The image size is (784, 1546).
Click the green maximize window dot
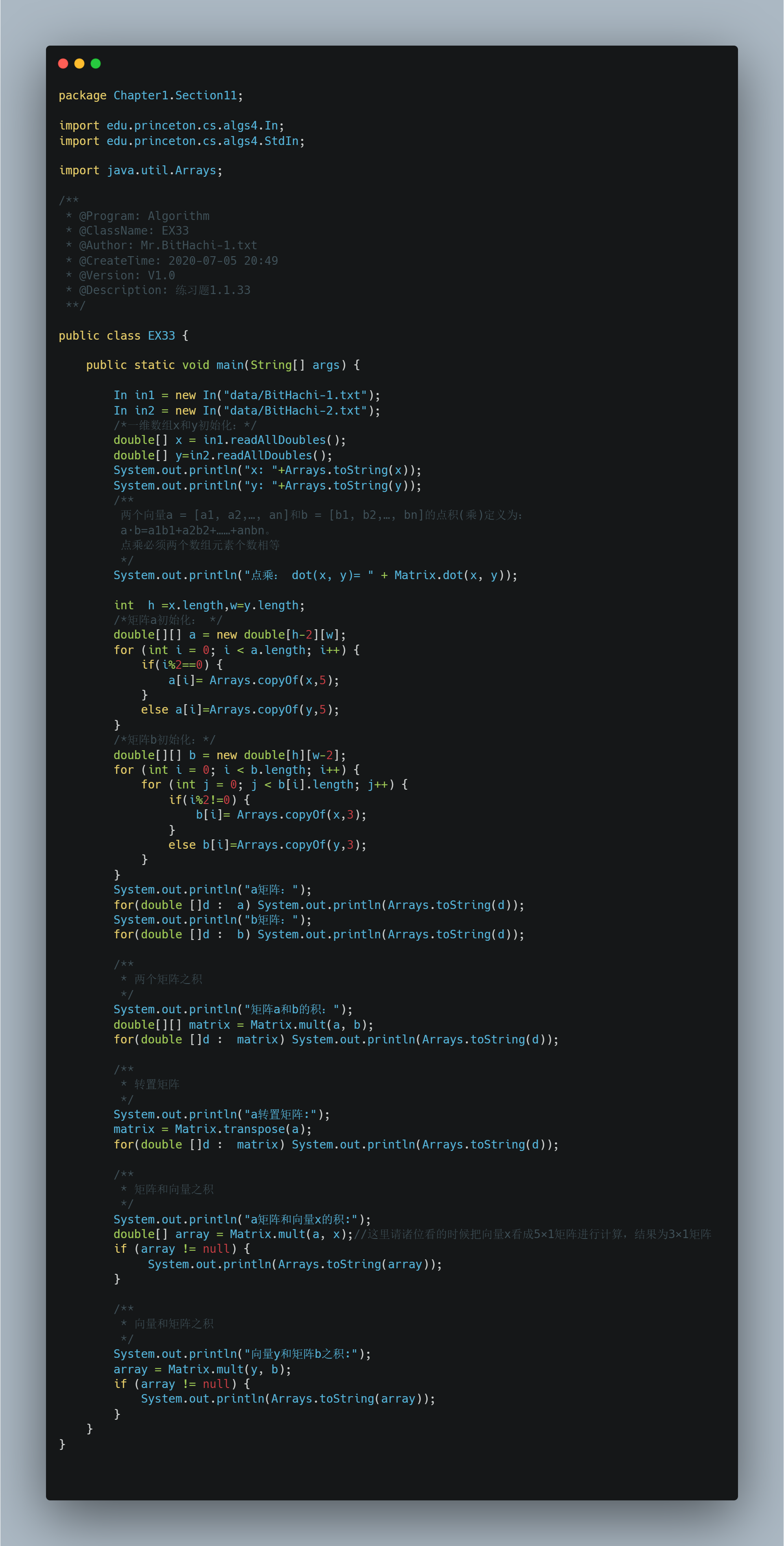95,64
